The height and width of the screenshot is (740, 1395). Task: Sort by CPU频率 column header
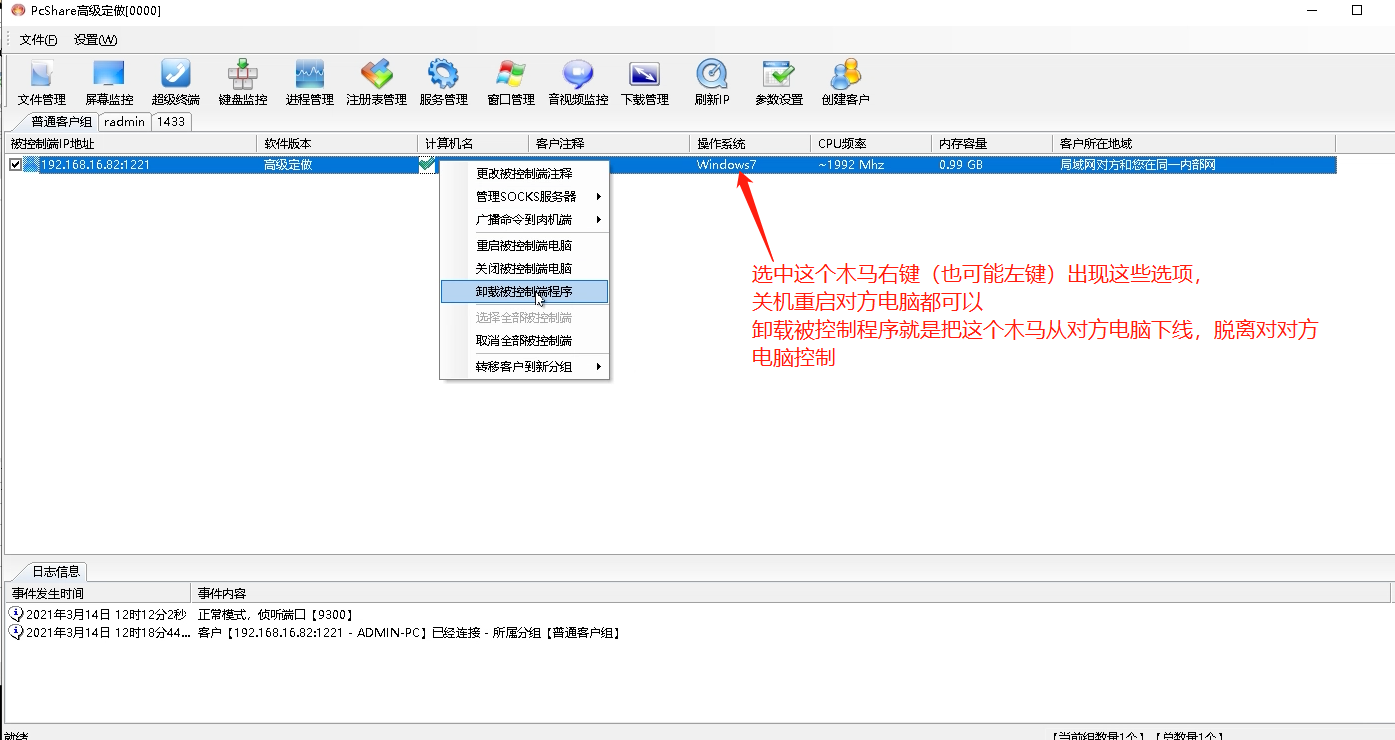871,144
